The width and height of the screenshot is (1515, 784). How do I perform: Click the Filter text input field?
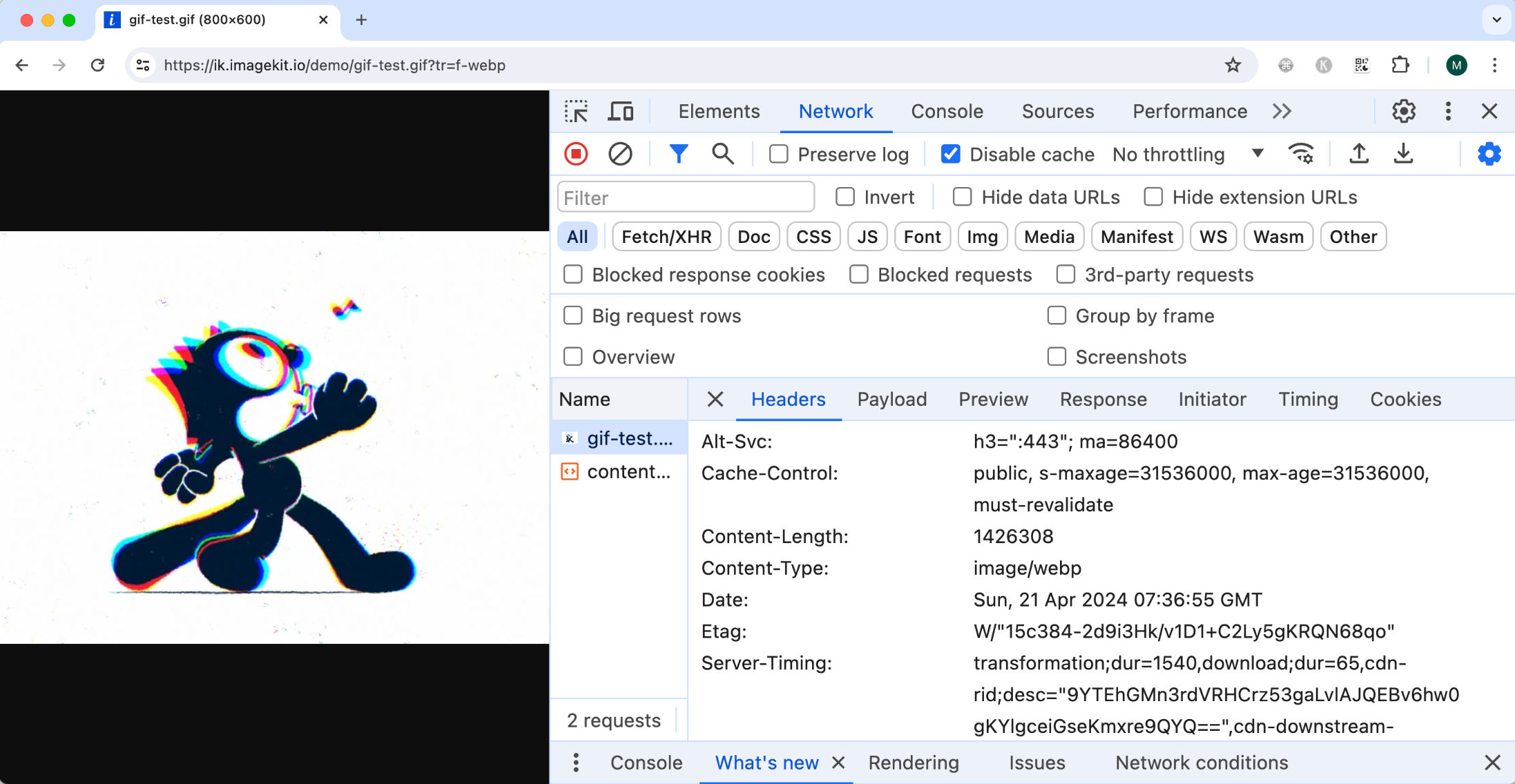point(685,198)
